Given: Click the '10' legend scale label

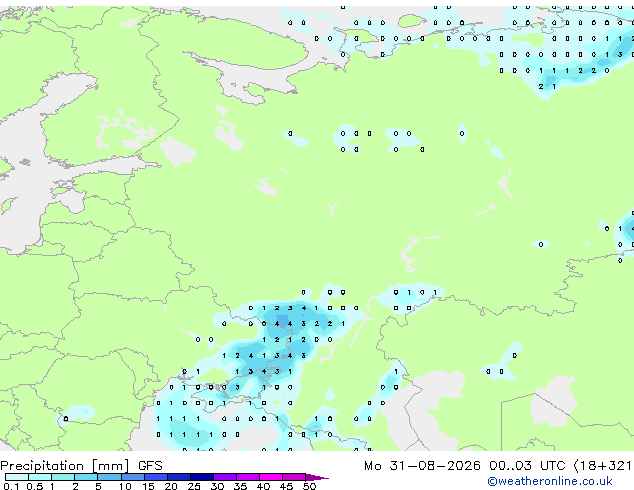Looking at the screenshot, I should pos(125,486).
